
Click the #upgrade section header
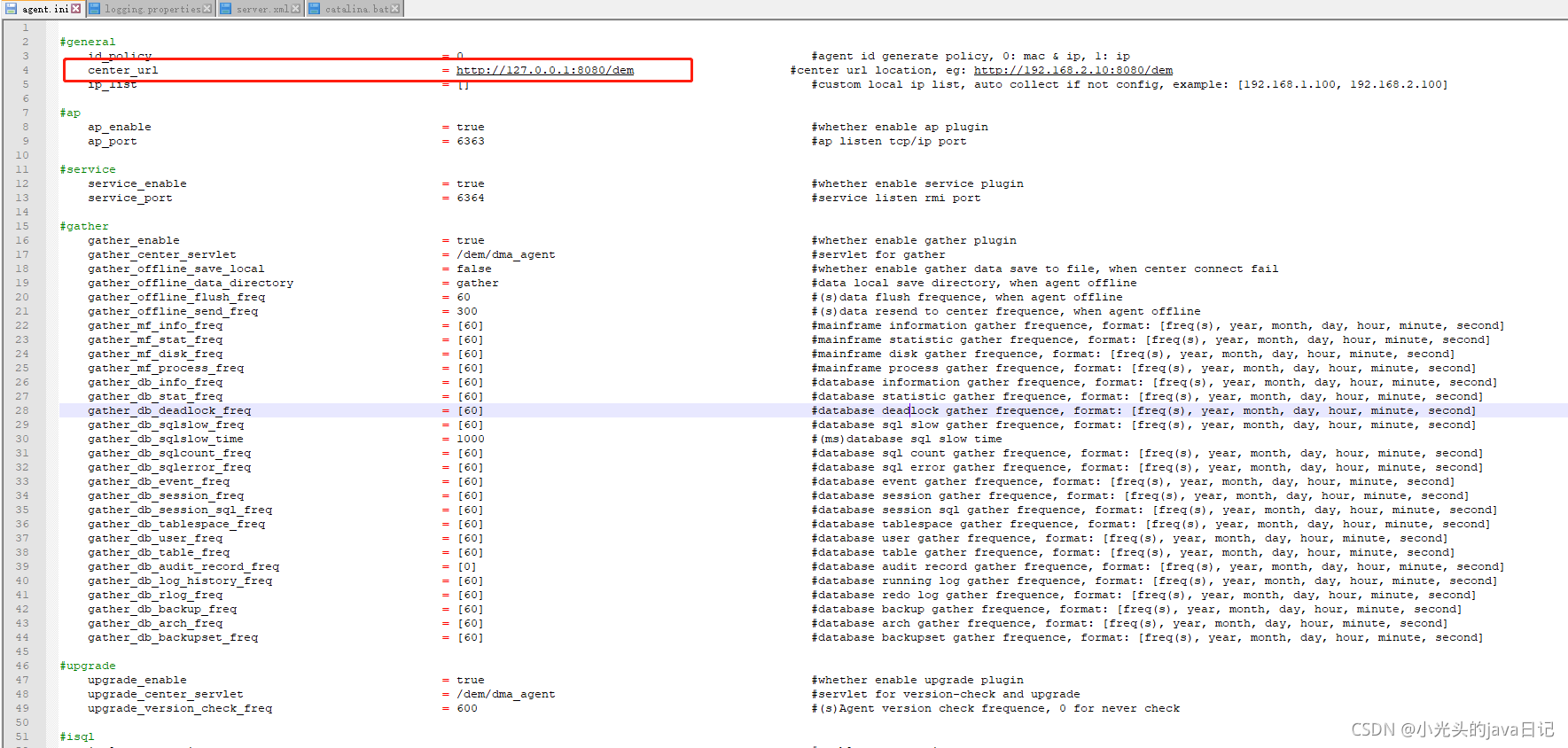click(88, 666)
